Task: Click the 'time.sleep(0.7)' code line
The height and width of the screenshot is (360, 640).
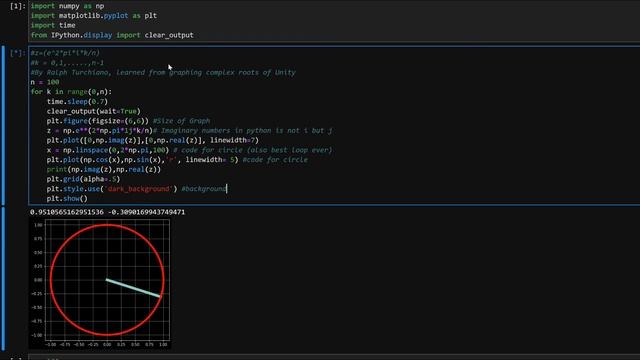Action: tap(77, 101)
